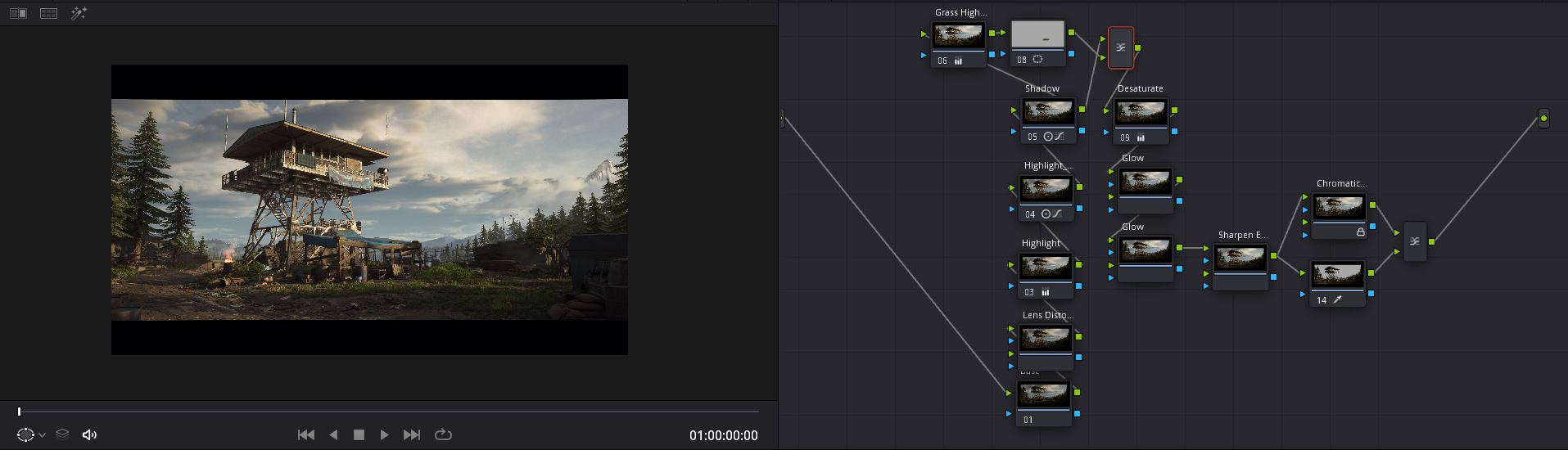Viewport: 1568px width, 450px height.
Task: Open the split screen grid view icon
Action: click(49, 13)
